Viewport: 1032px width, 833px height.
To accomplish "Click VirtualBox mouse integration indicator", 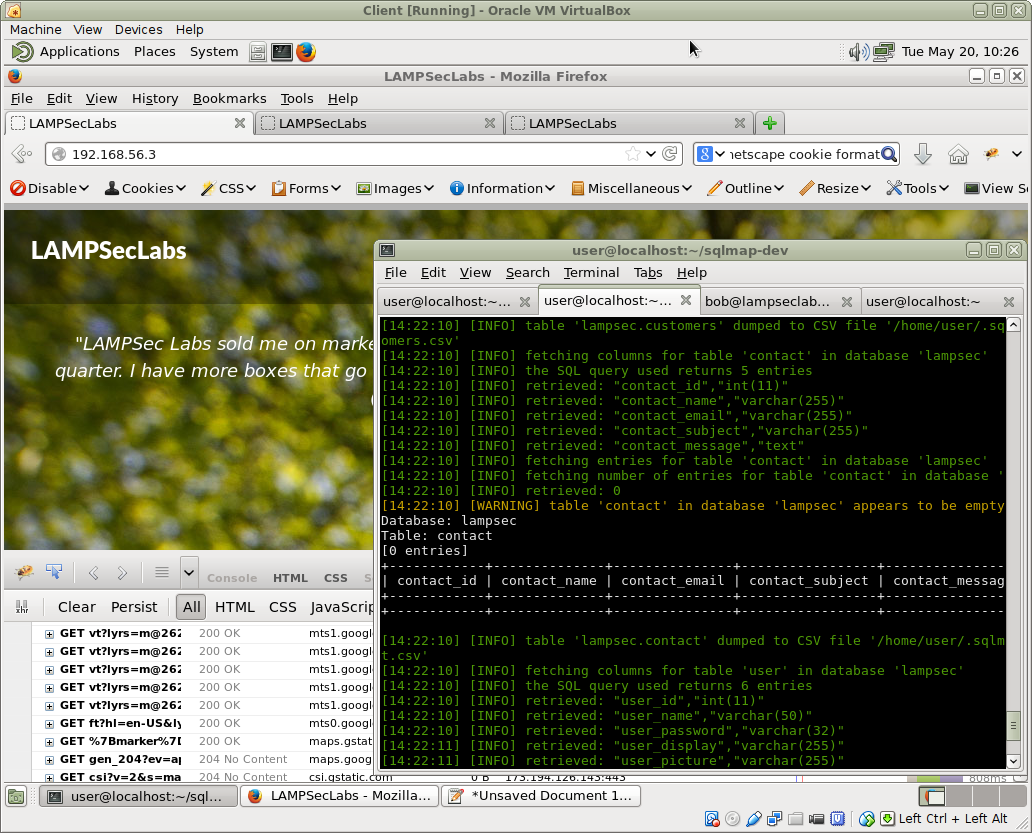I will [x=867, y=819].
